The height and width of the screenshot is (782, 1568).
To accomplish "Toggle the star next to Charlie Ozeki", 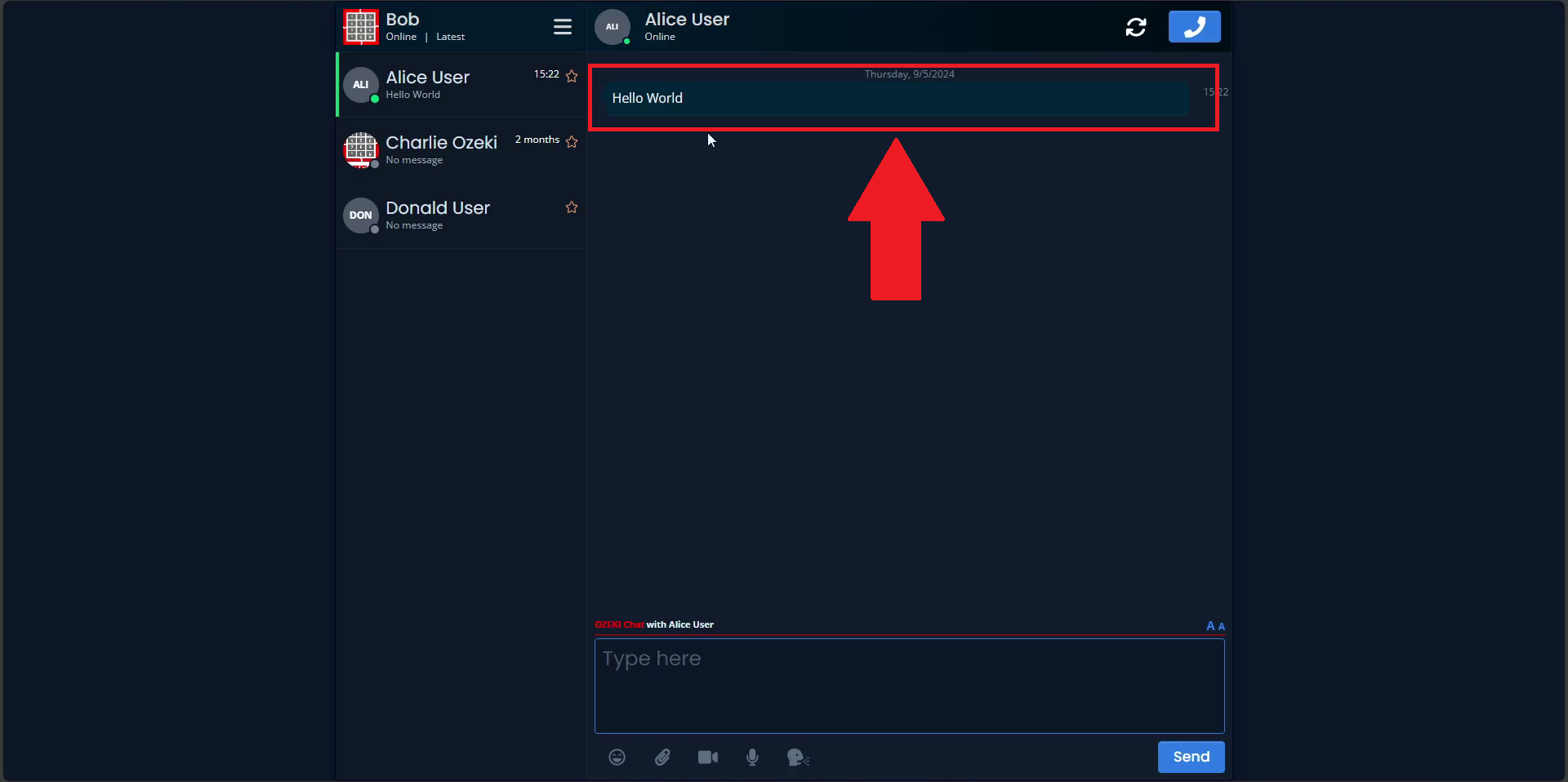I will [x=572, y=142].
